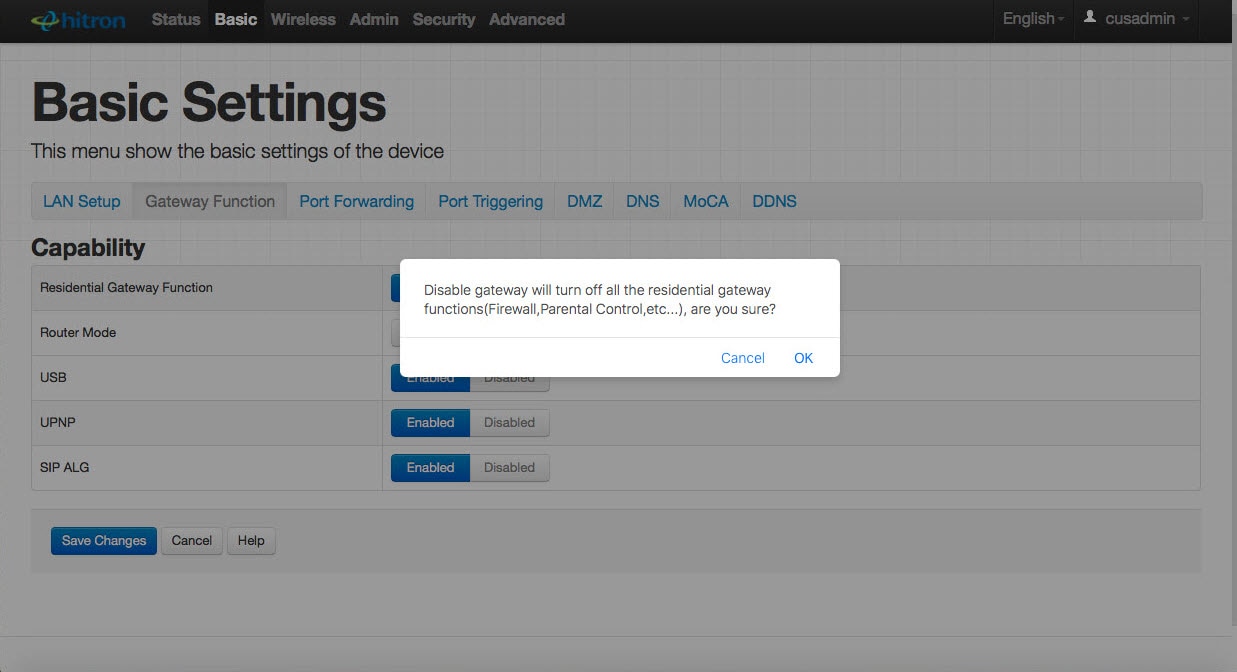This screenshot has height=672, width=1237.
Task: Switch to the LAN Setup tab
Action: tap(81, 201)
